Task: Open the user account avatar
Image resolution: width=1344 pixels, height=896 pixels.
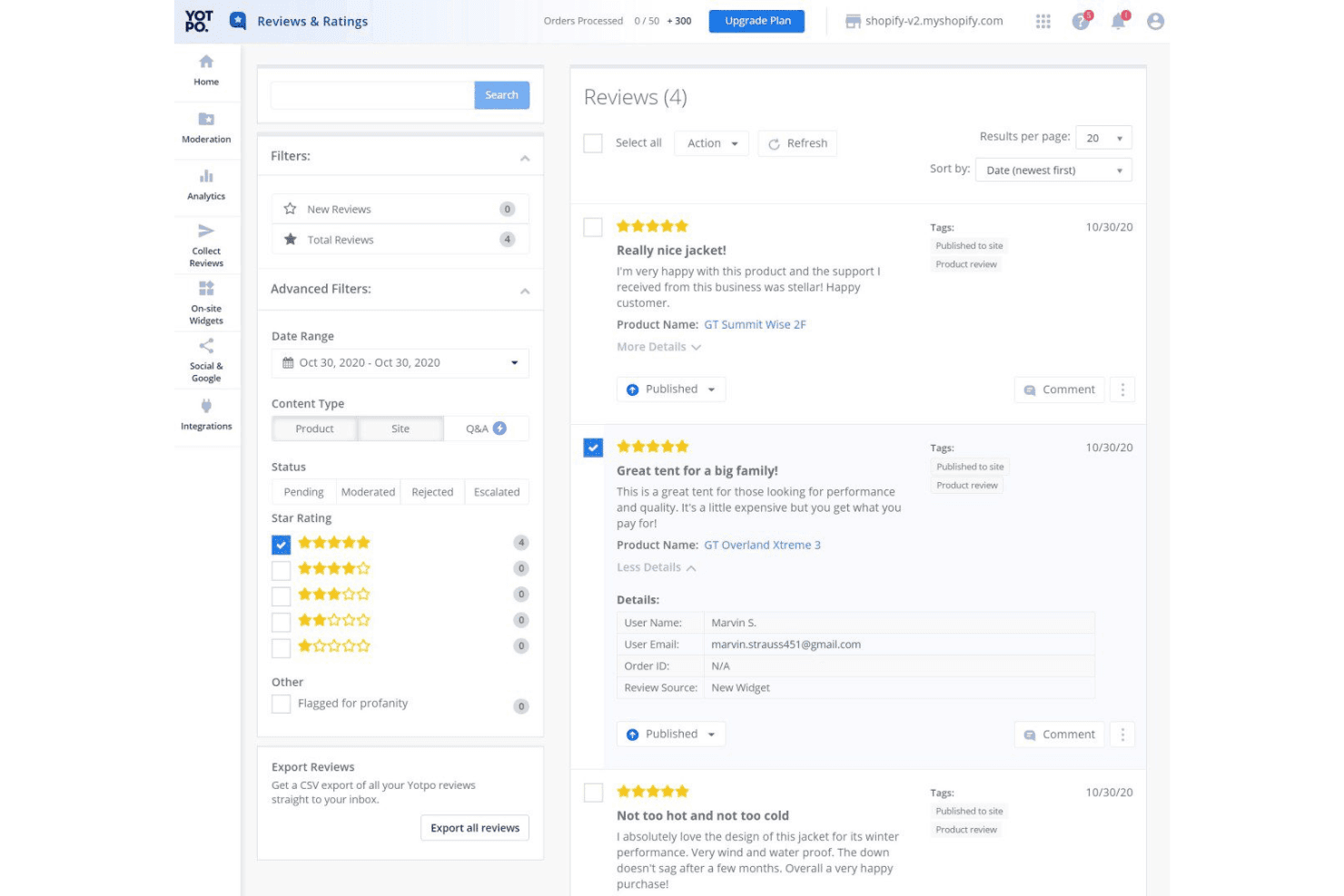Action: click(x=1155, y=21)
